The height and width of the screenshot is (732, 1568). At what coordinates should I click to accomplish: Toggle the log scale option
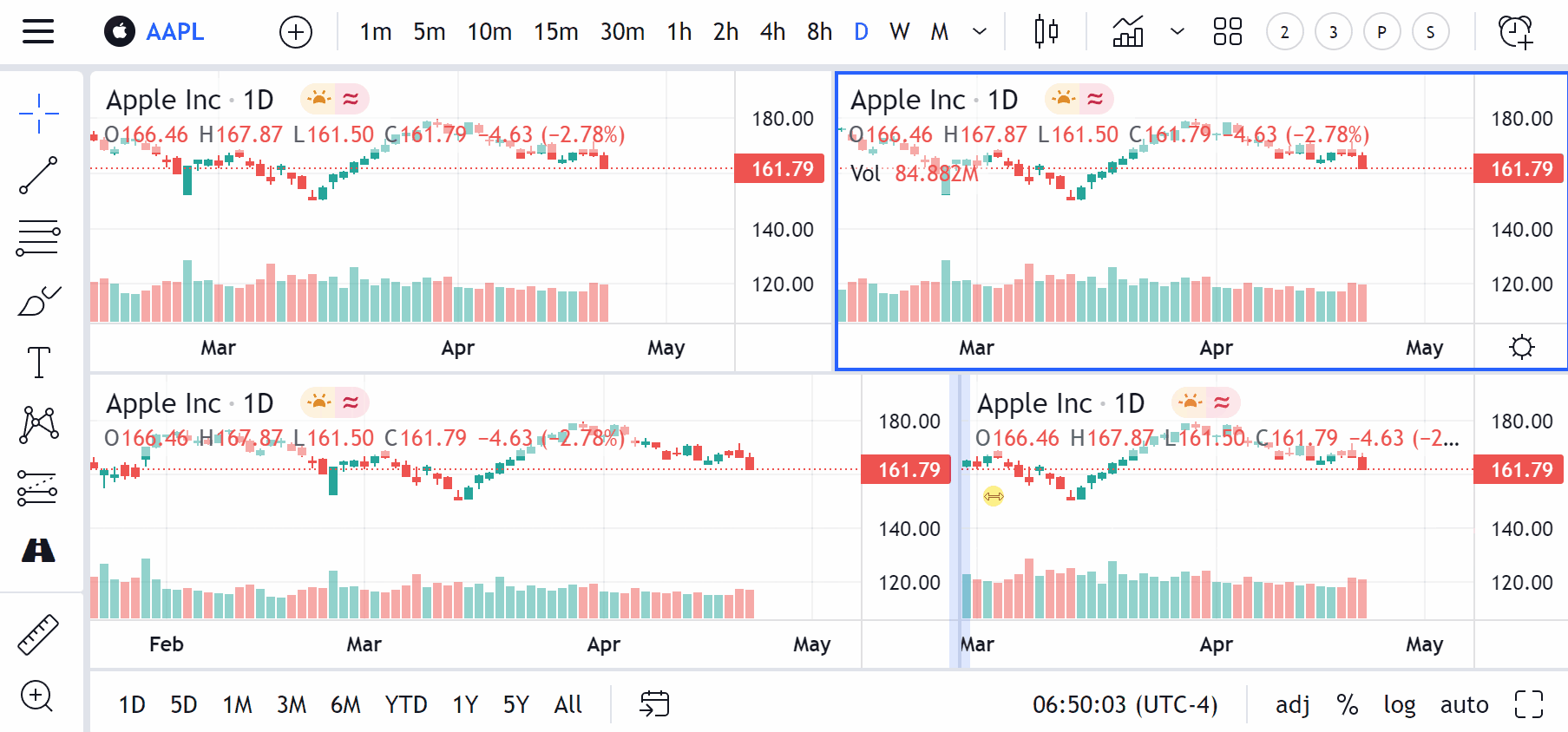click(x=1399, y=704)
